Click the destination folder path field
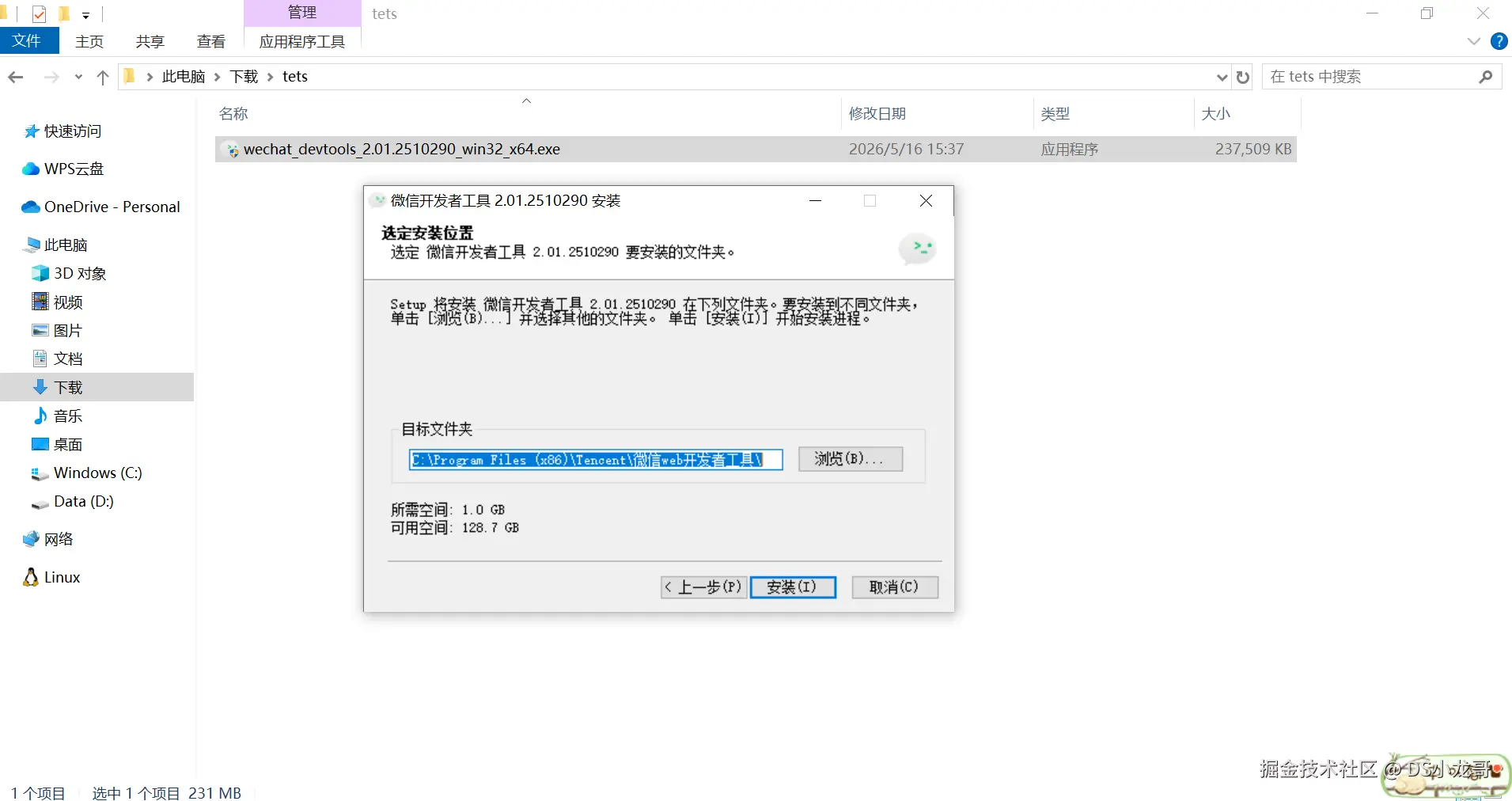 596,460
